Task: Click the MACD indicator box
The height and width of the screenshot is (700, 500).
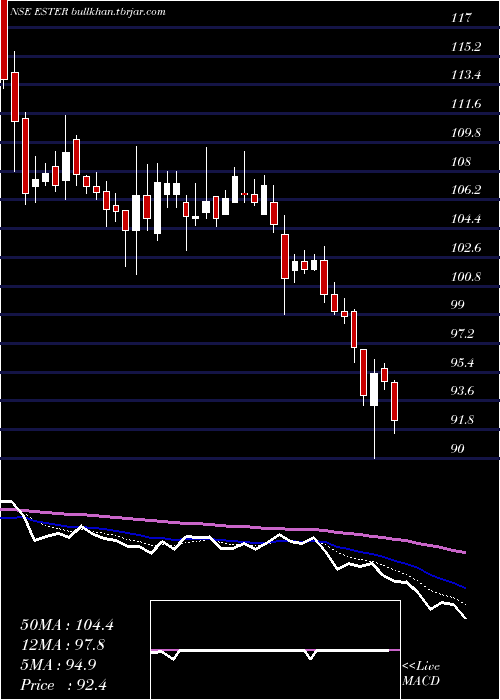Action: pyautogui.click(x=275, y=650)
